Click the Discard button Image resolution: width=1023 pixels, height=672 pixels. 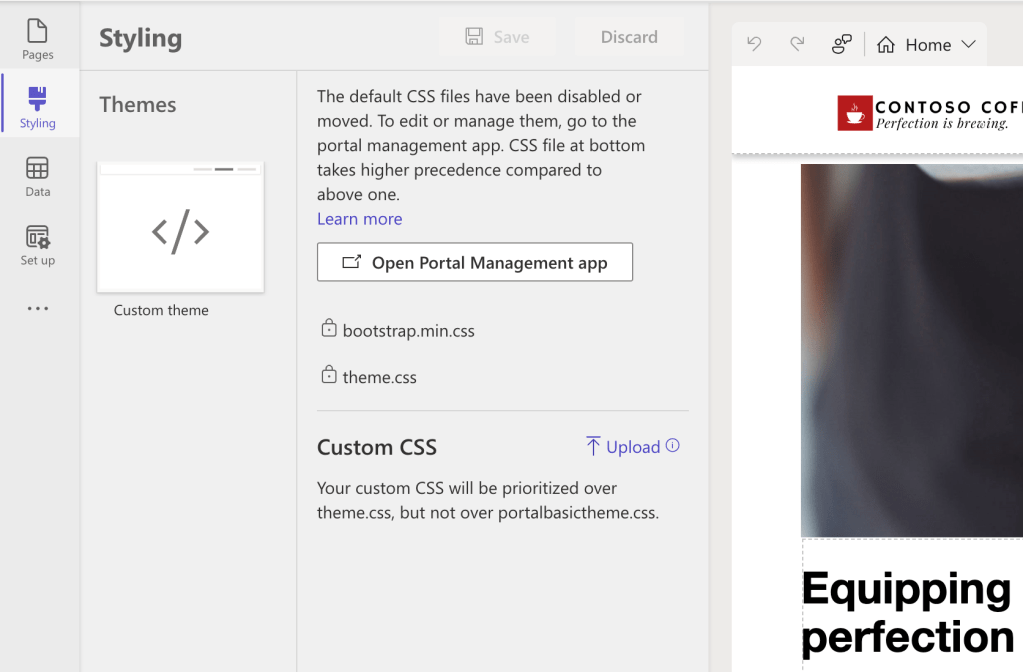click(629, 37)
